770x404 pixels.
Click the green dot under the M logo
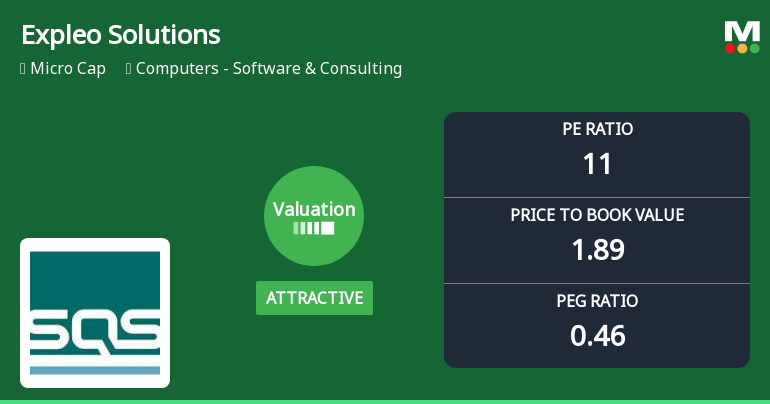coord(754,48)
